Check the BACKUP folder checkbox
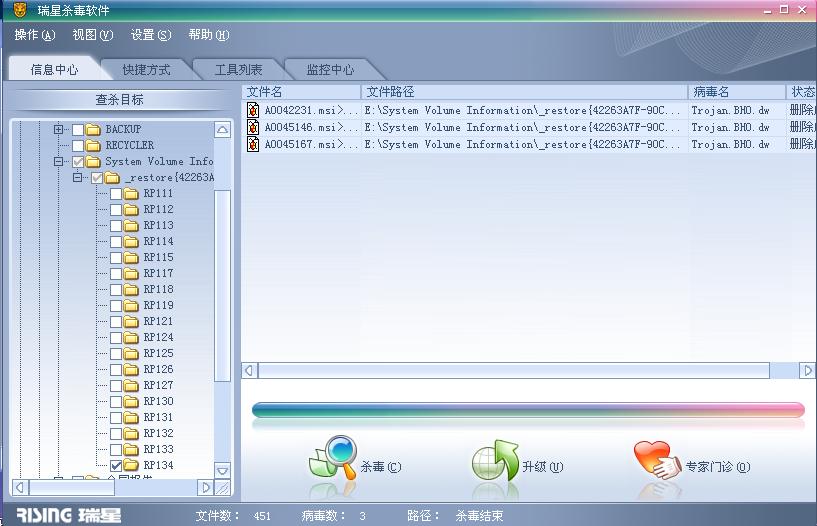The height and width of the screenshot is (526, 817). 78,129
